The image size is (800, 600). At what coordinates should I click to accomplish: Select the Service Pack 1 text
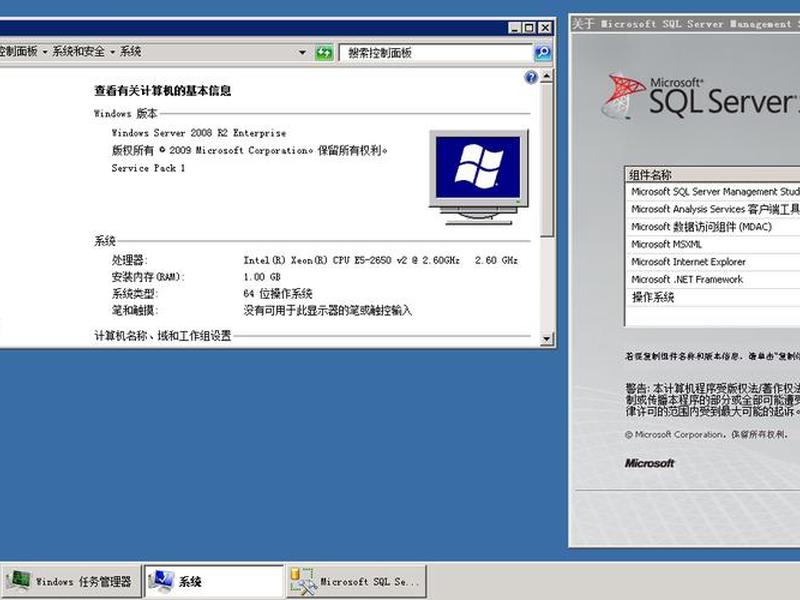pos(148,168)
